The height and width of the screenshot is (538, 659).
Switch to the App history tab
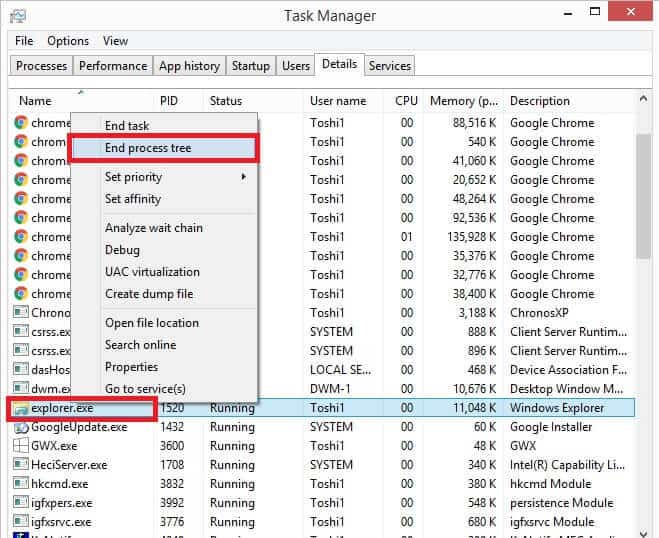click(190, 66)
